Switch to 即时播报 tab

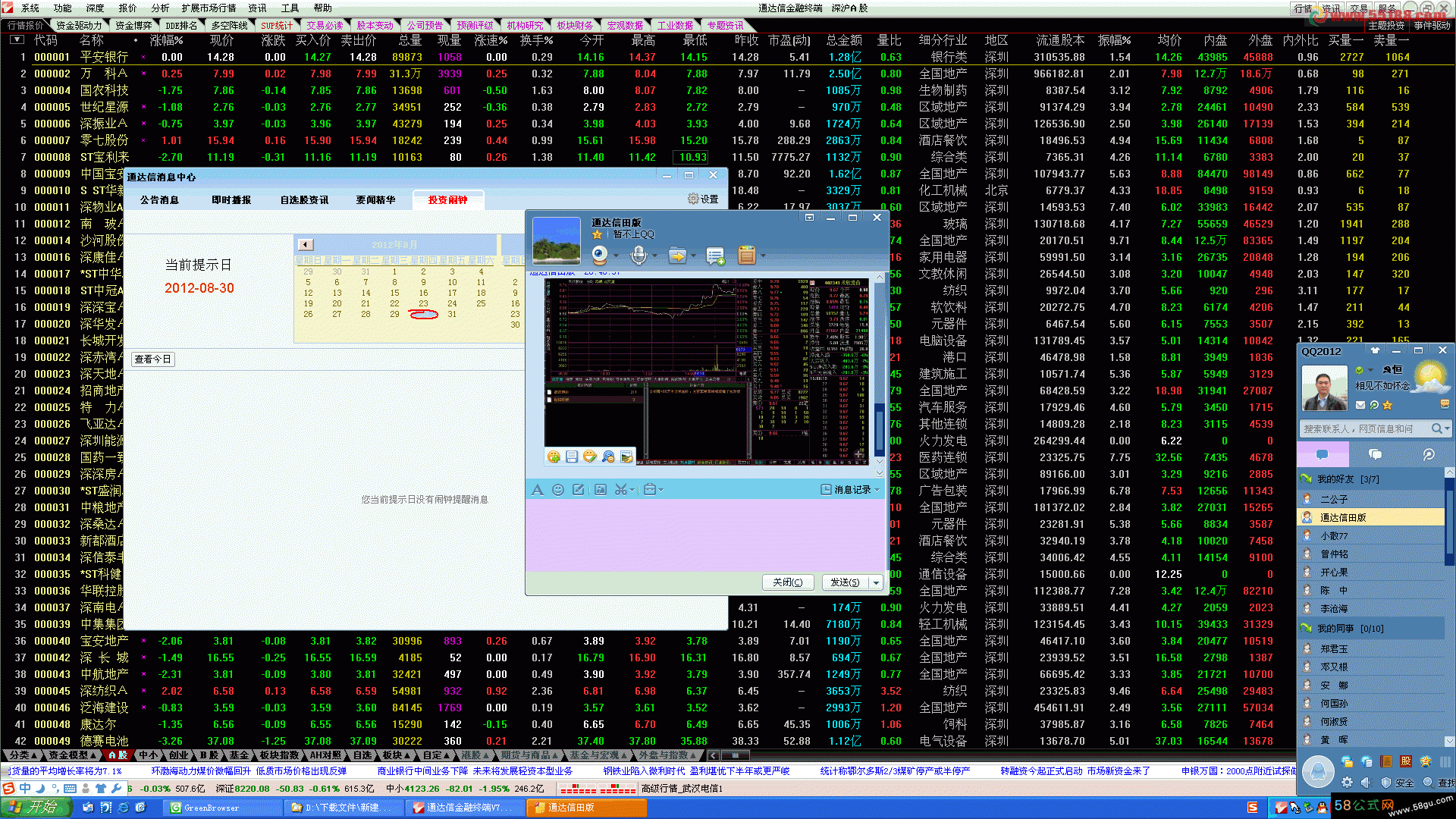click(231, 199)
